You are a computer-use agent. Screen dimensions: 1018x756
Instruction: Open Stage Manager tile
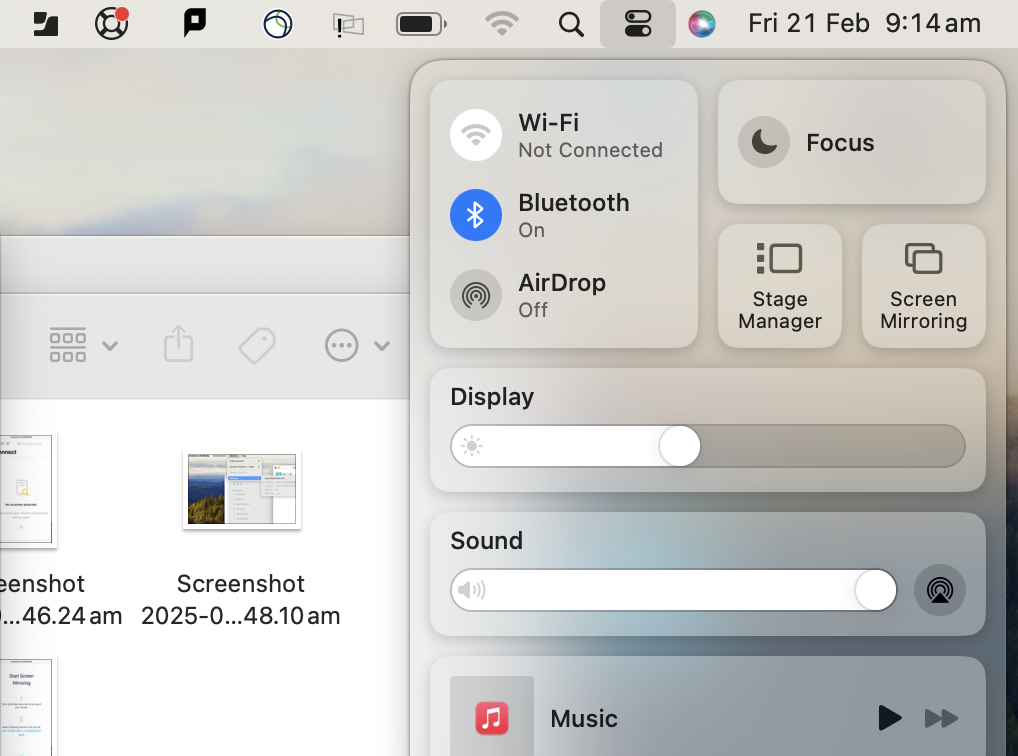click(780, 286)
